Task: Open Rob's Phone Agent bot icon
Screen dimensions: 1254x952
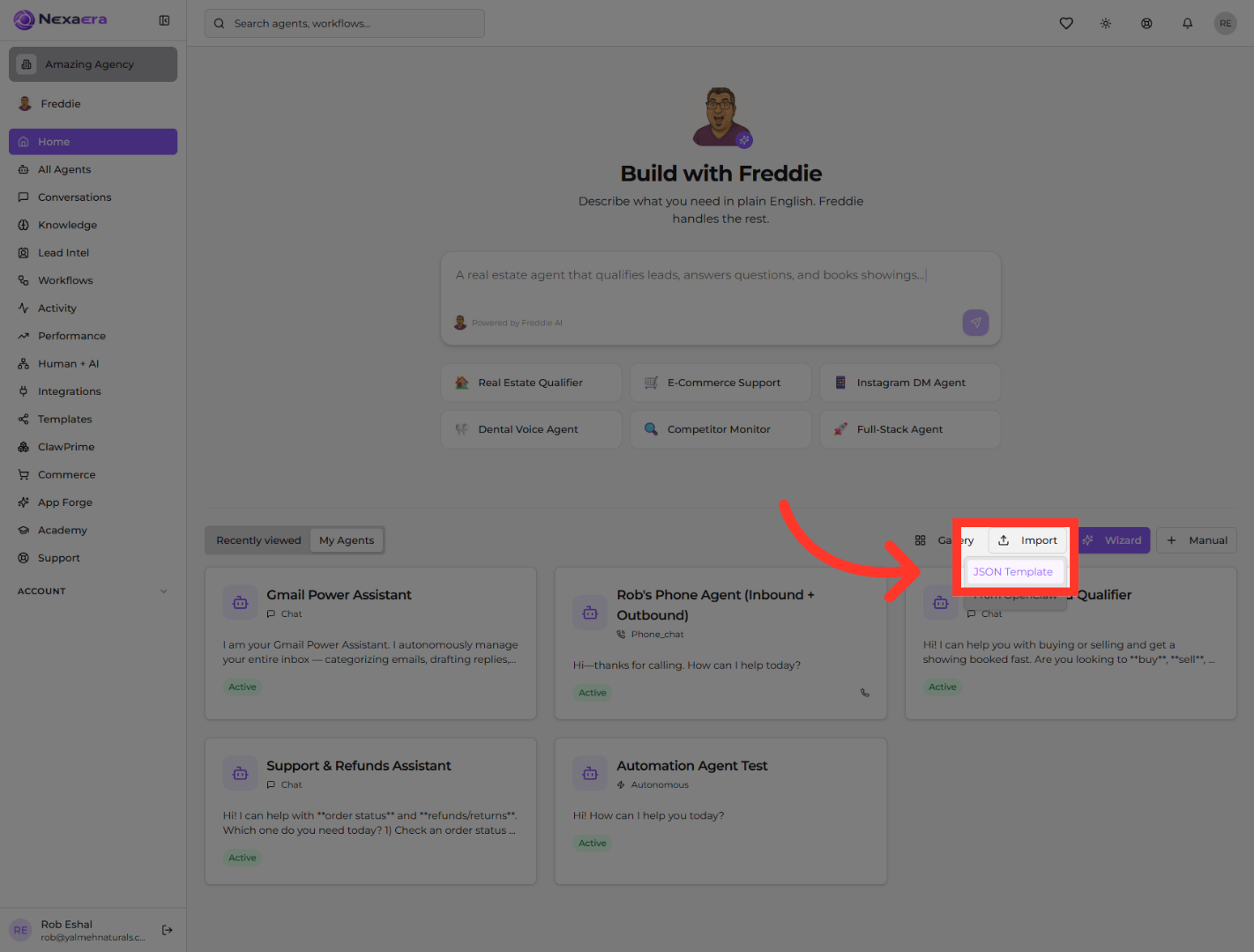Action: [x=590, y=613]
